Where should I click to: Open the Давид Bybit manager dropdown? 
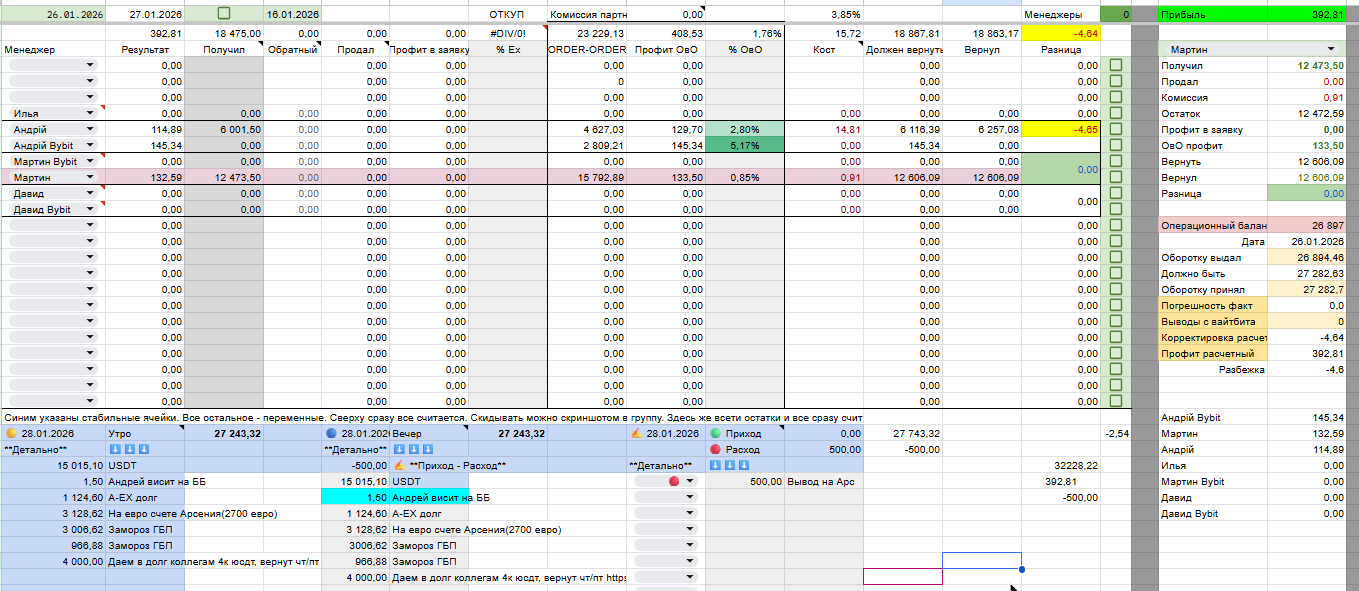(x=90, y=210)
